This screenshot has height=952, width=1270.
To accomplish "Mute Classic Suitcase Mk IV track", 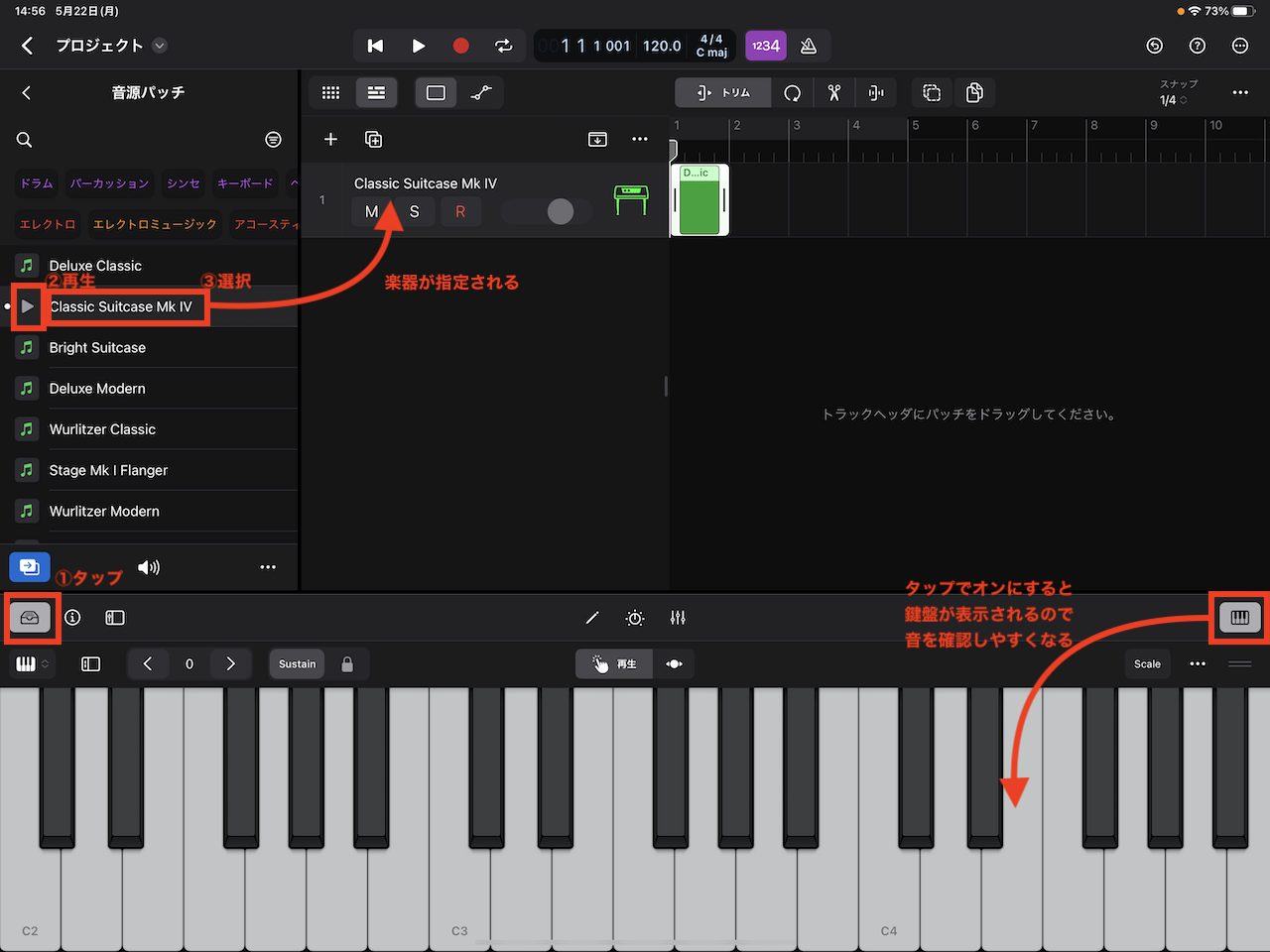I will 372,211.
